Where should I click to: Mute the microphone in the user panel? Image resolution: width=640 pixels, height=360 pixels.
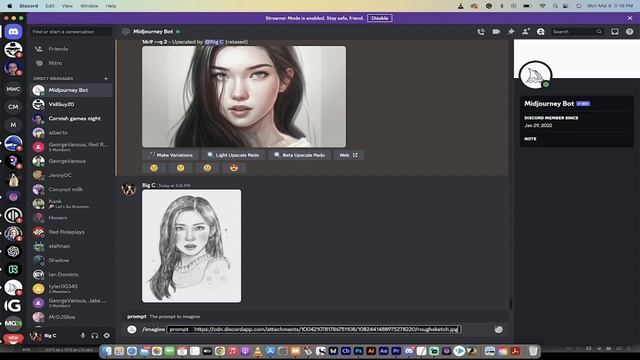pyautogui.click(x=82, y=336)
